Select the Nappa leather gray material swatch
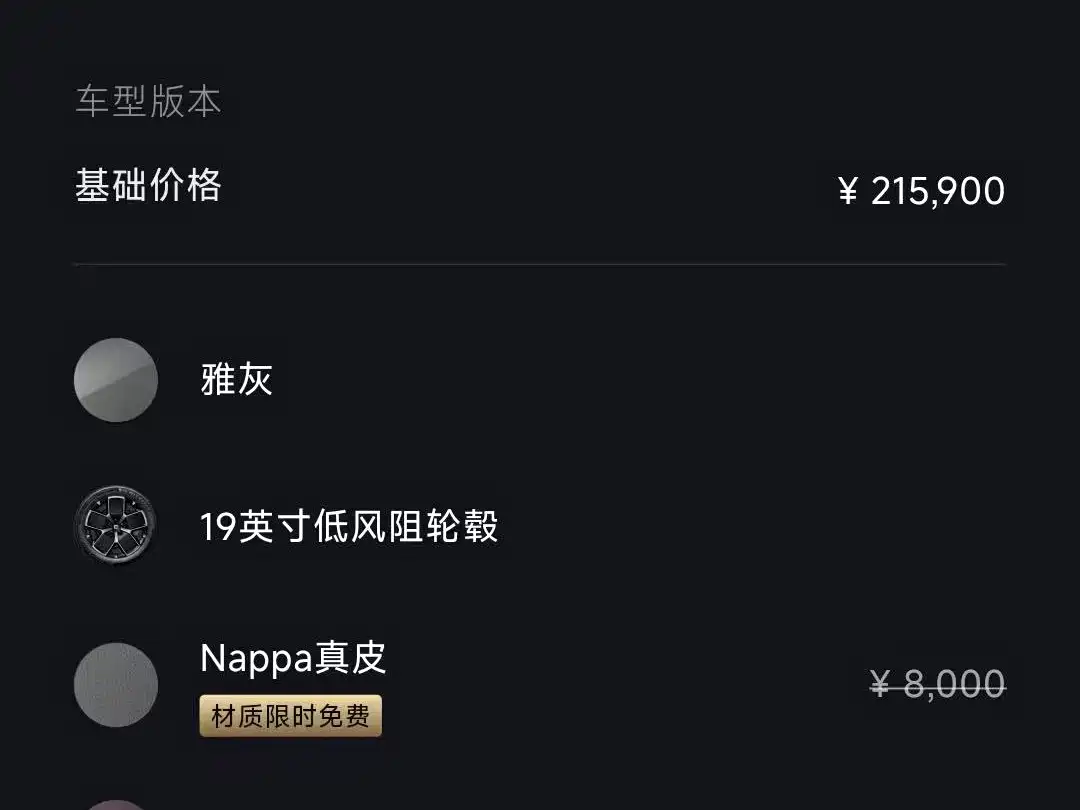The height and width of the screenshot is (810, 1080). pyautogui.click(x=116, y=685)
